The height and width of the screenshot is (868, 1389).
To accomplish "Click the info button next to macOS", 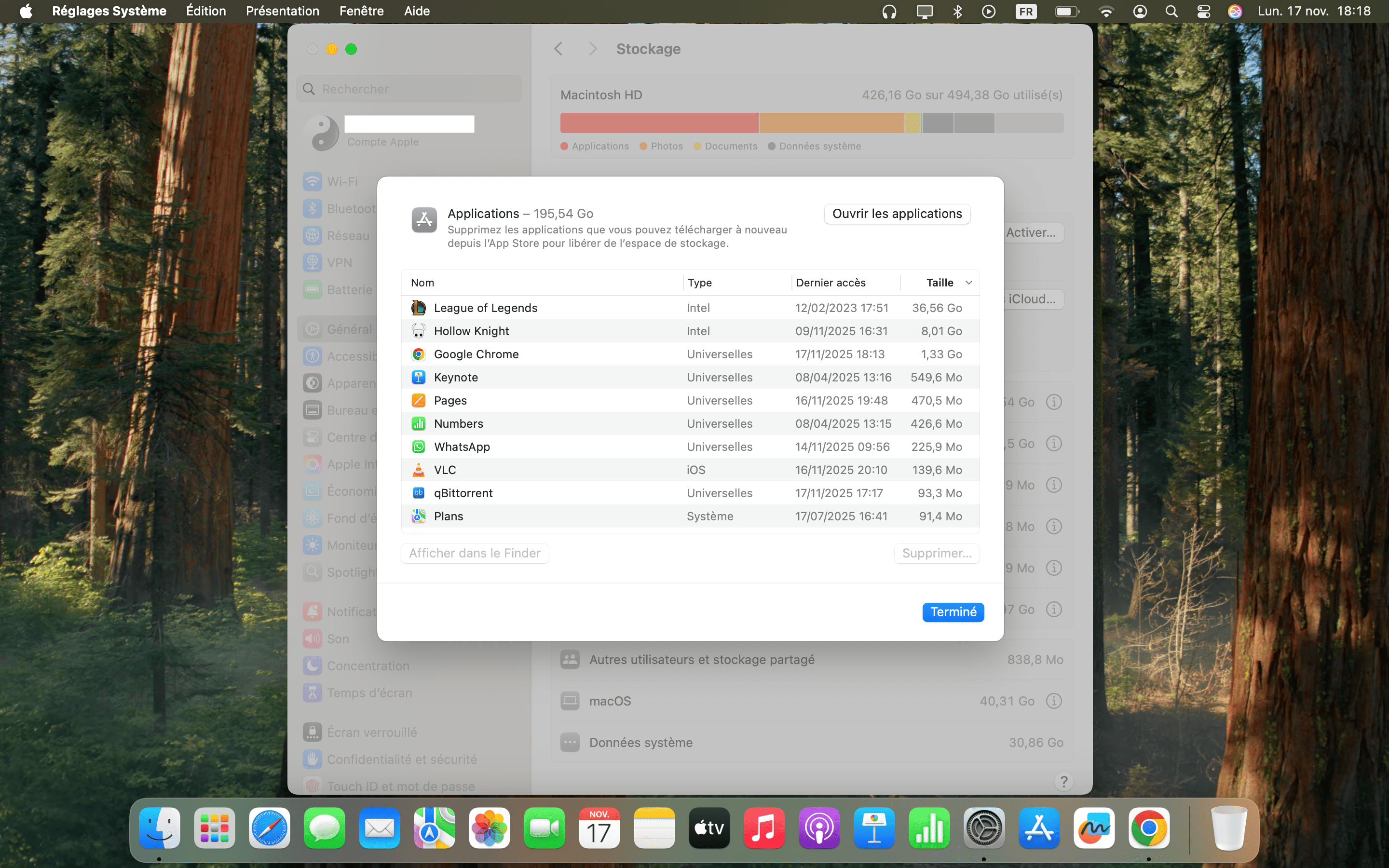I will click(x=1053, y=701).
